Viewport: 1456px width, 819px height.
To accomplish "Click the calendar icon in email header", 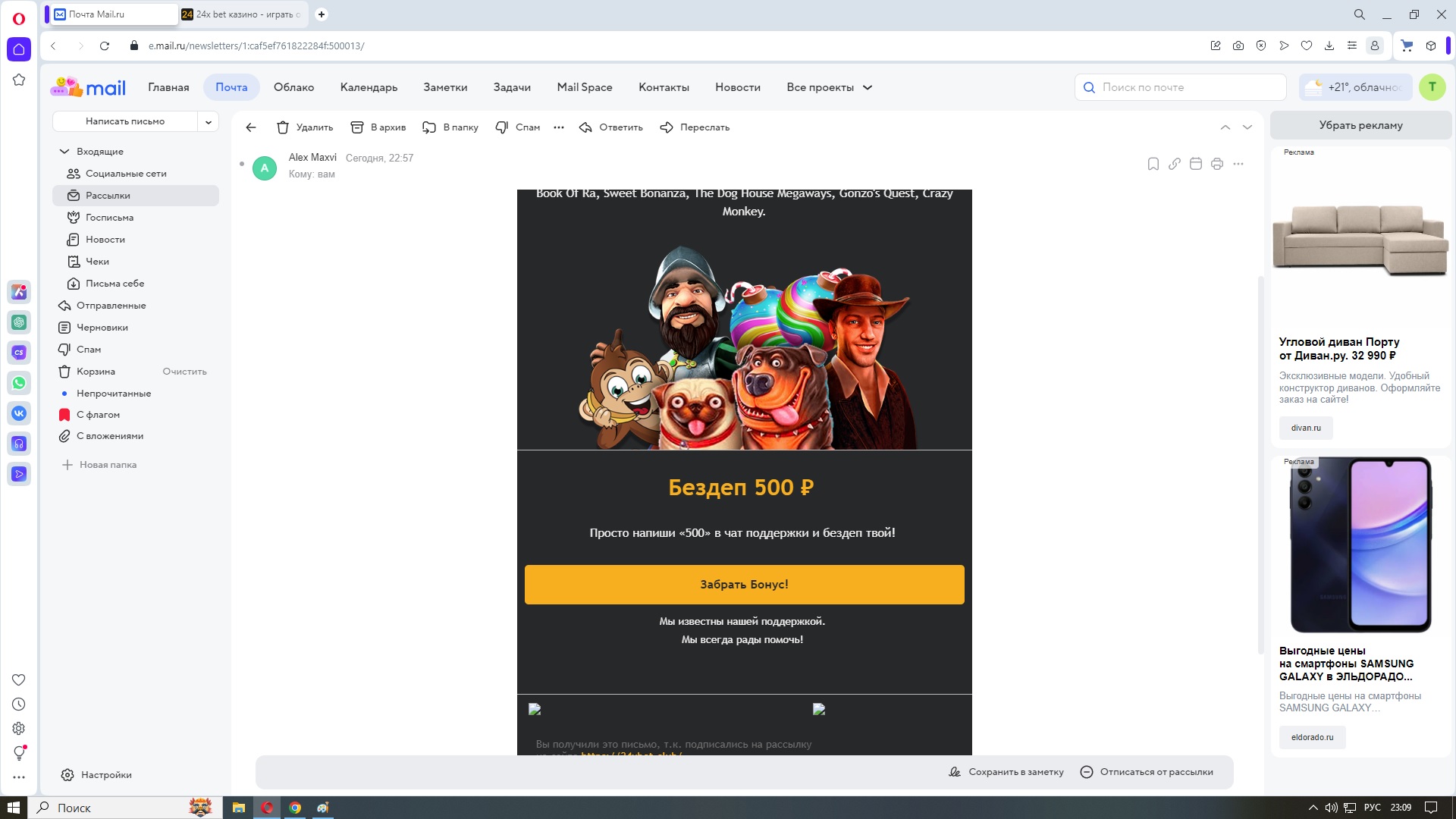I will [x=1195, y=164].
